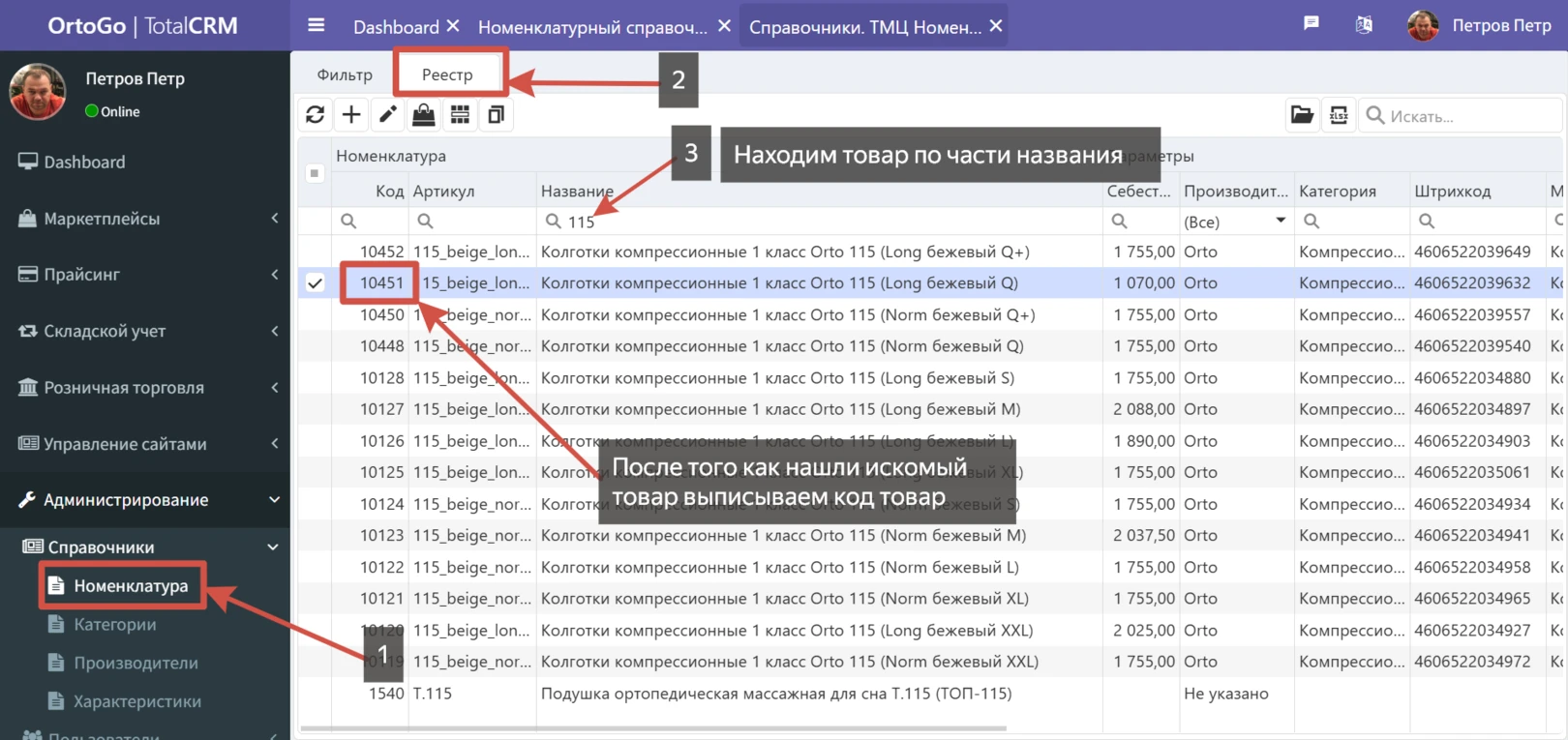Open the Производитель filter dropdown
1568x740 pixels.
point(1280,222)
